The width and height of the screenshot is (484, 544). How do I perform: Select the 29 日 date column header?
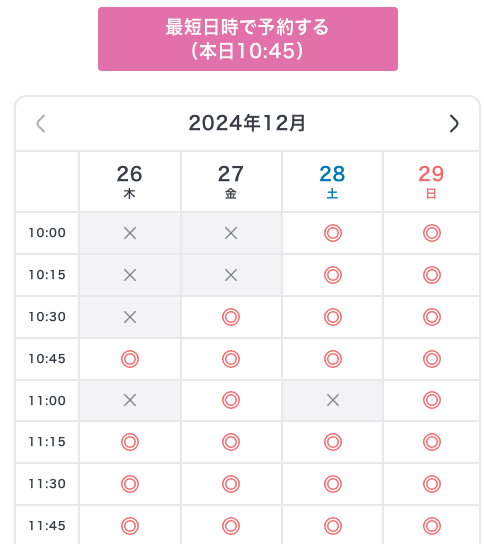tap(431, 181)
